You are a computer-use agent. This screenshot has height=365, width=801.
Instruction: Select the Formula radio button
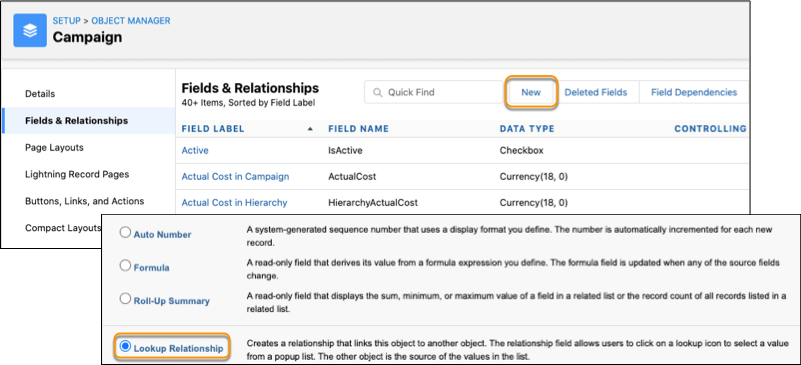[125, 266]
